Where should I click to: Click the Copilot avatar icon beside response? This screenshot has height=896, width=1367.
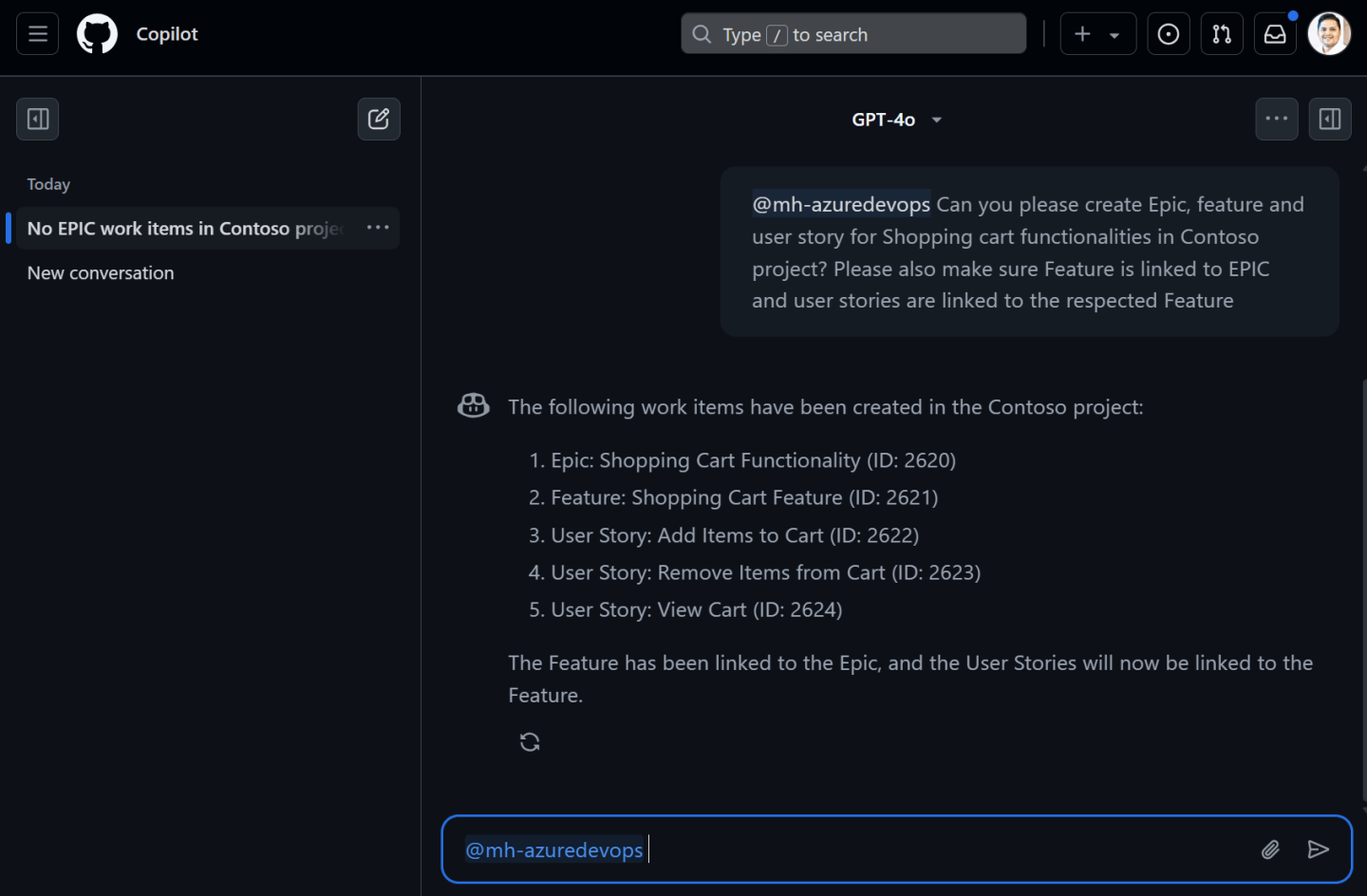coord(474,405)
